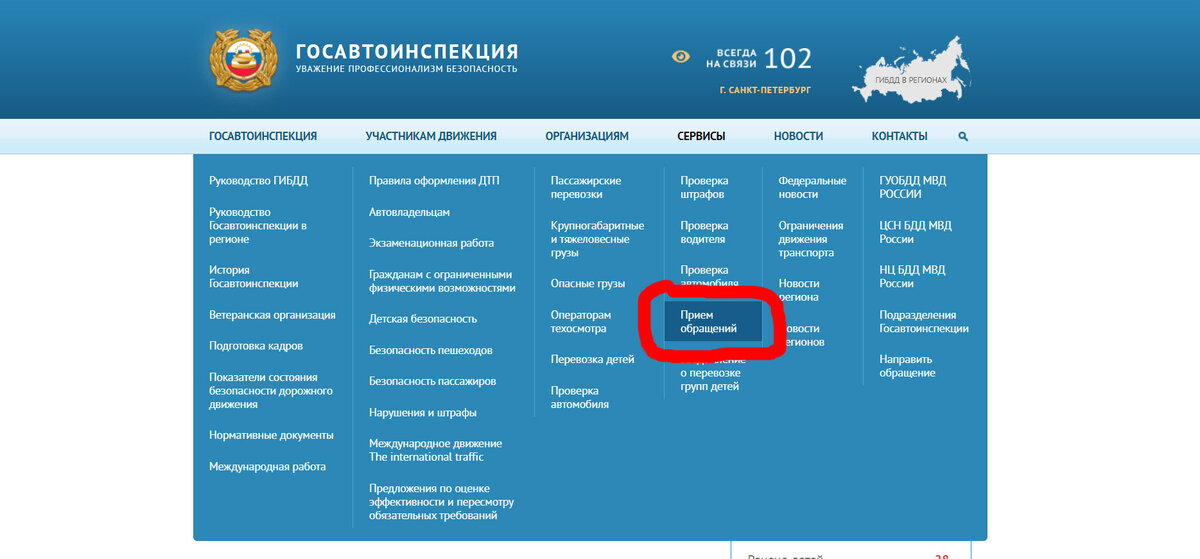Click the Госавтоинспекция emblem logo
The height and width of the screenshot is (559, 1200).
pyautogui.click(x=243, y=61)
